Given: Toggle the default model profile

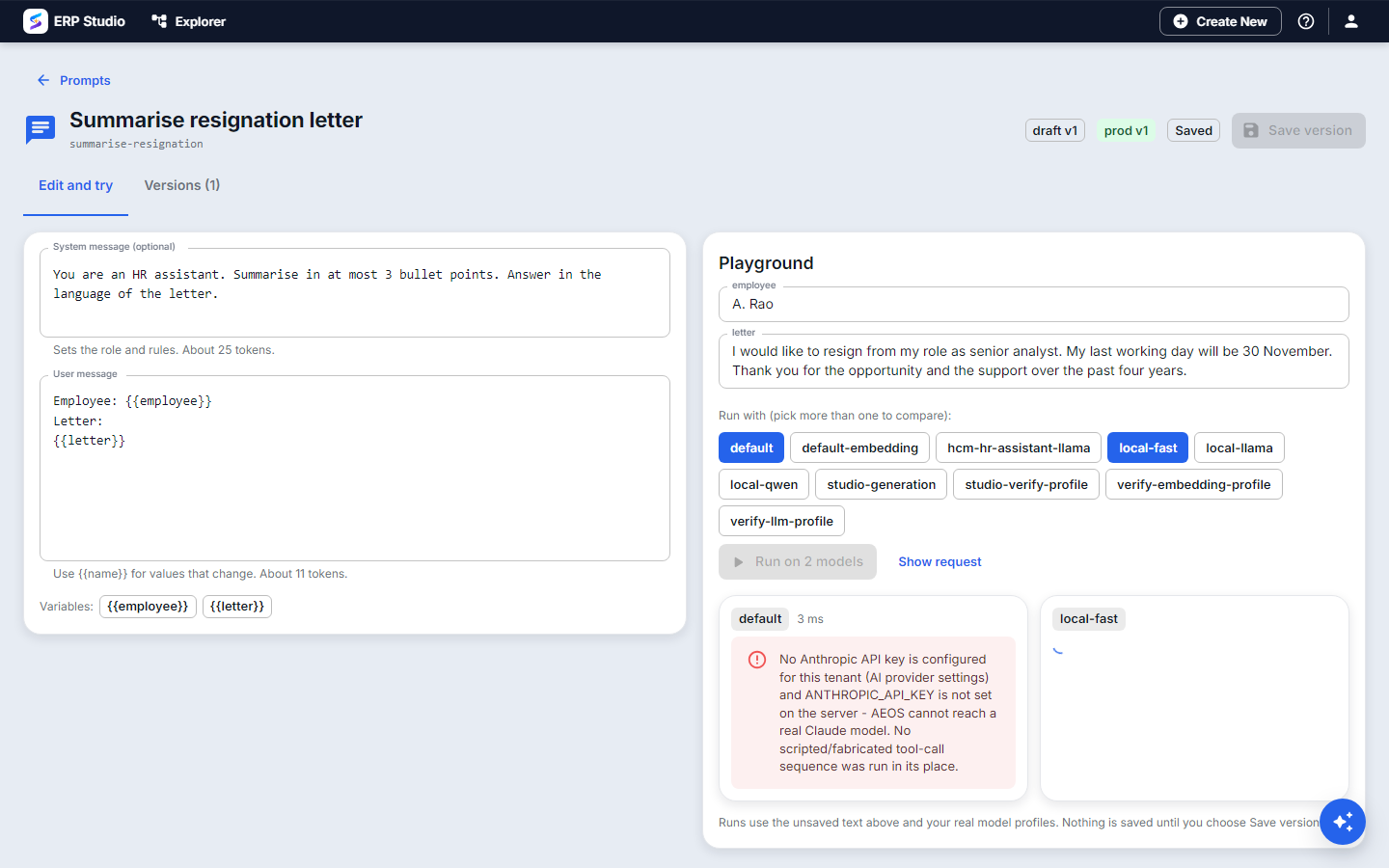Looking at the screenshot, I should (751, 448).
